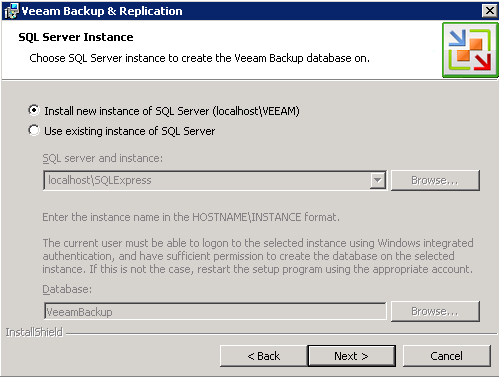Image resolution: width=499 pixels, height=377 pixels.
Task: Proceed with the Next button
Action: pyautogui.click(x=352, y=356)
